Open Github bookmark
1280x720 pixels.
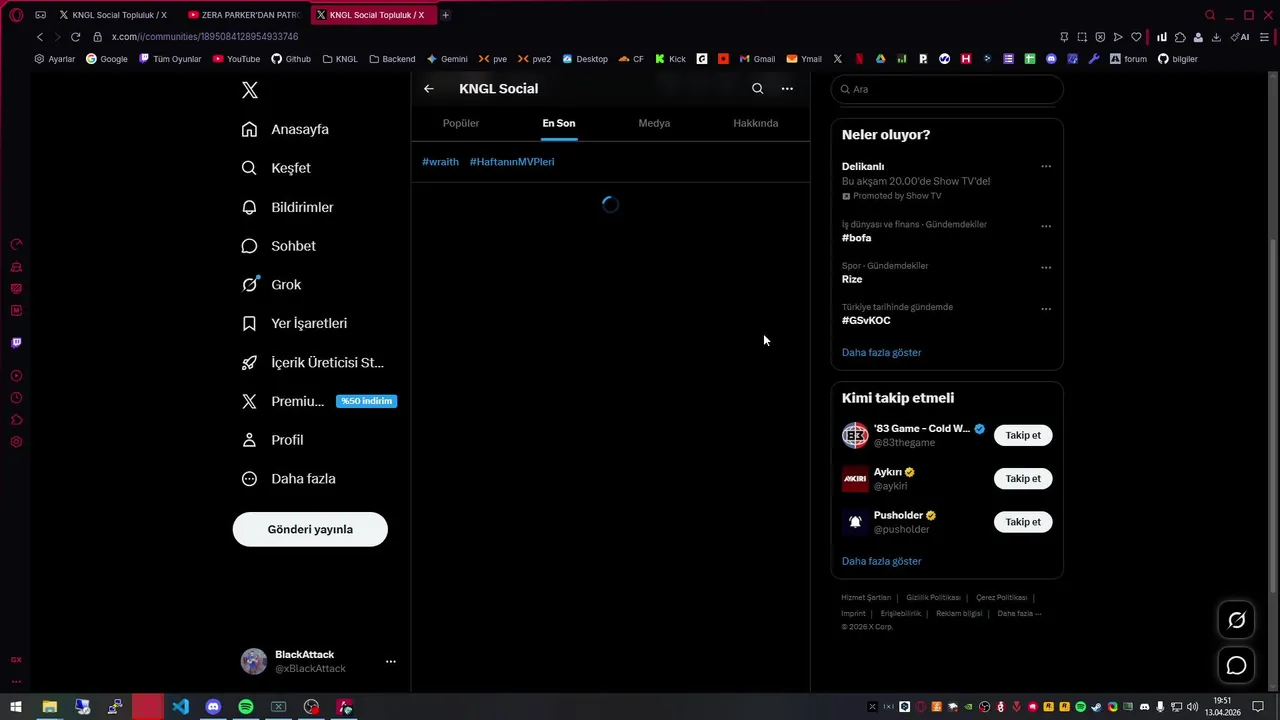click(x=291, y=59)
